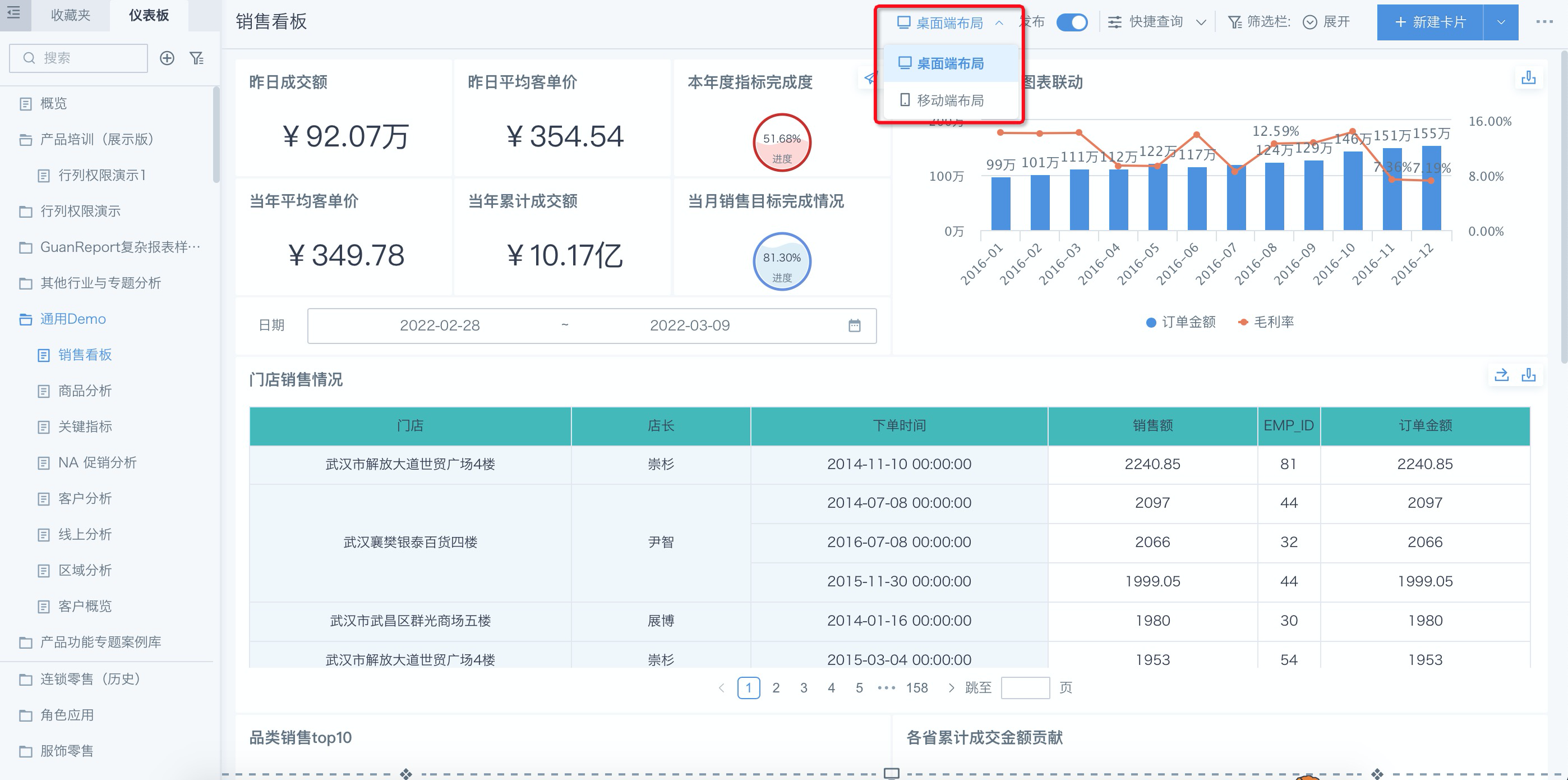Image resolution: width=1568 pixels, height=780 pixels.
Task: Click the send icon on 本年度指标完成度 card
Action: (870, 78)
